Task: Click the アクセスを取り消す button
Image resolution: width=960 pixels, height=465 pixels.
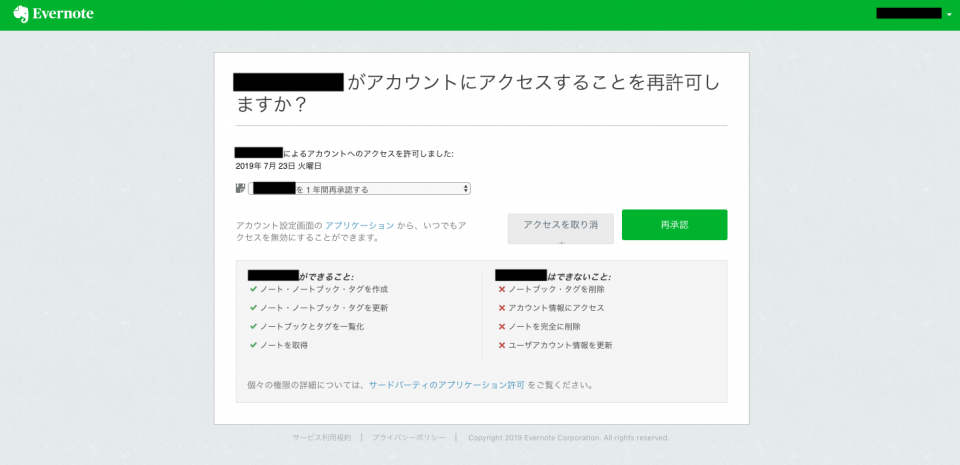Action: 560,229
